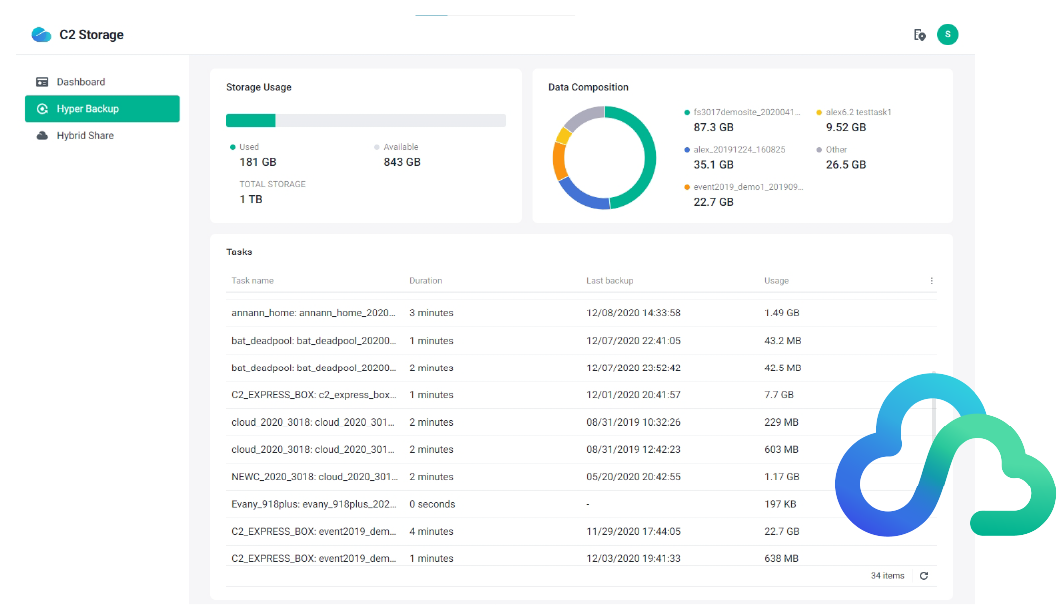The height and width of the screenshot is (605, 1059).
Task: Select the Evany_918plus task row
Action: click(x=582, y=504)
